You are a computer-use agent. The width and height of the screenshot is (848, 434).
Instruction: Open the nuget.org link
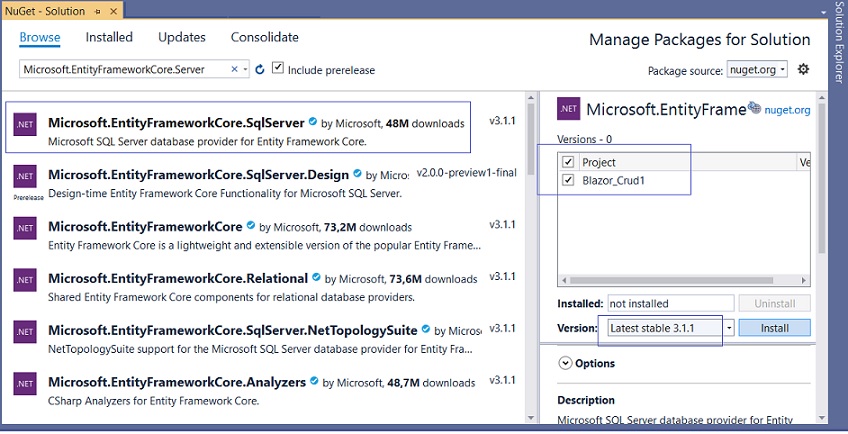(x=787, y=110)
